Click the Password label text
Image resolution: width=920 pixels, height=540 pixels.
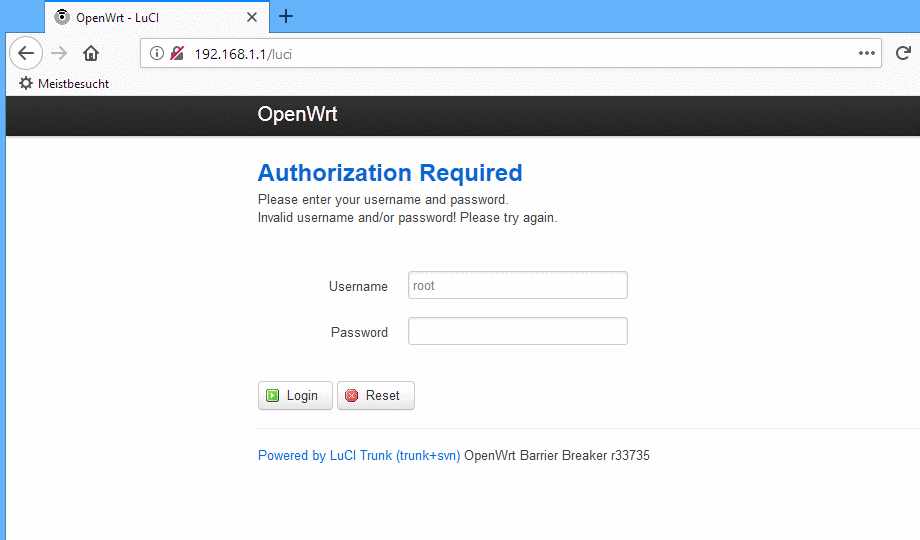tap(359, 332)
